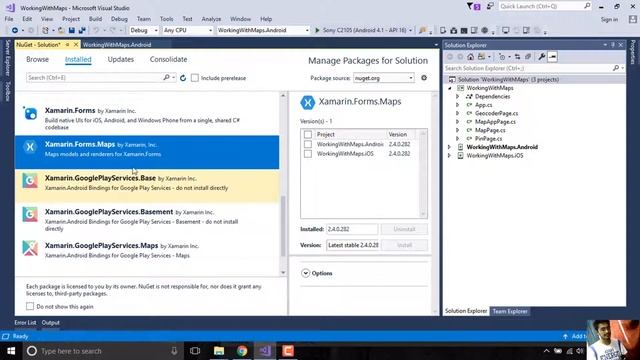Open Task View on the taskbar
The height and width of the screenshot is (360, 640).
pyautogui.click(x=195, y=351)
